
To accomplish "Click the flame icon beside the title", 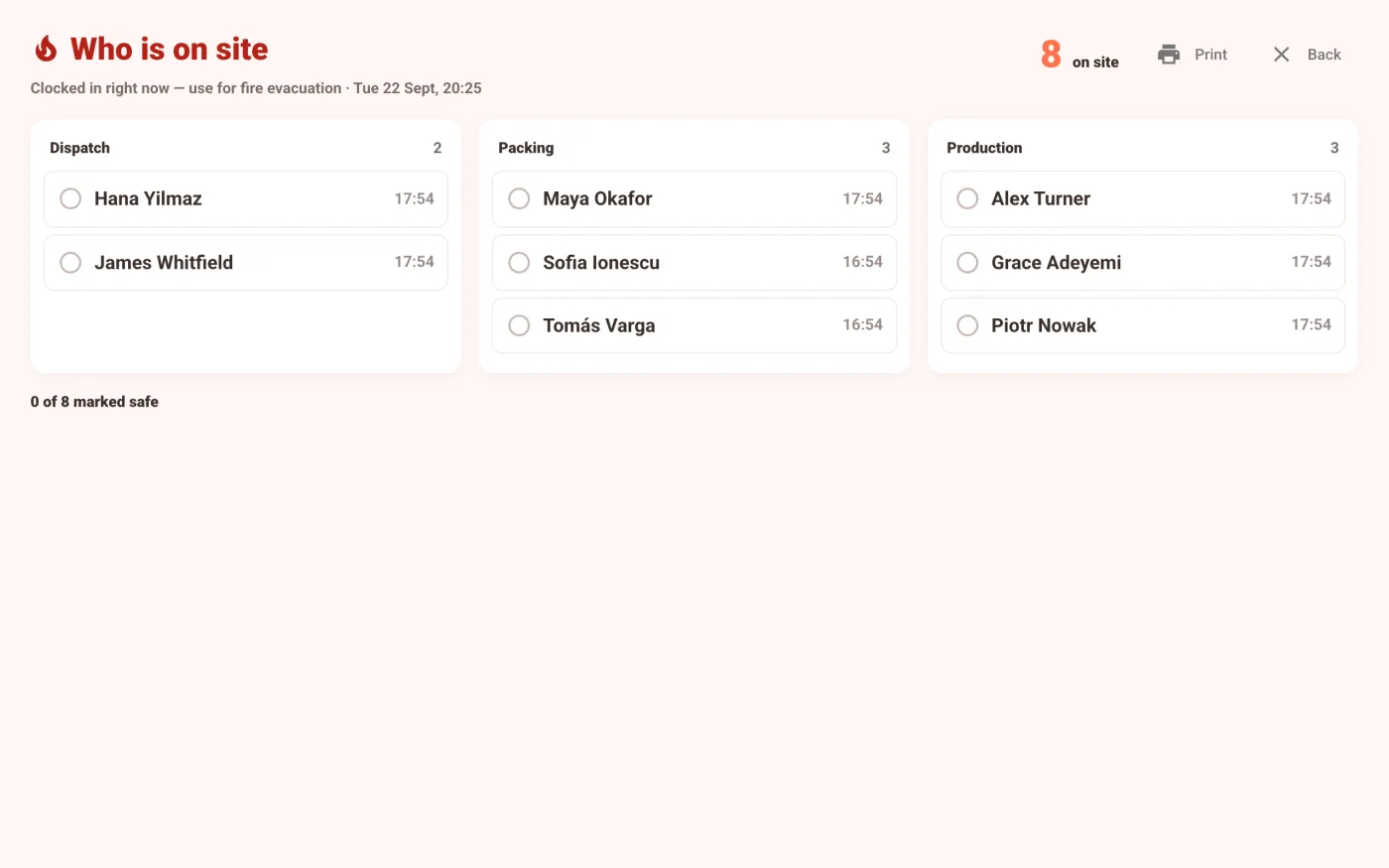I will pyautogui.click(x=46, y=49).
